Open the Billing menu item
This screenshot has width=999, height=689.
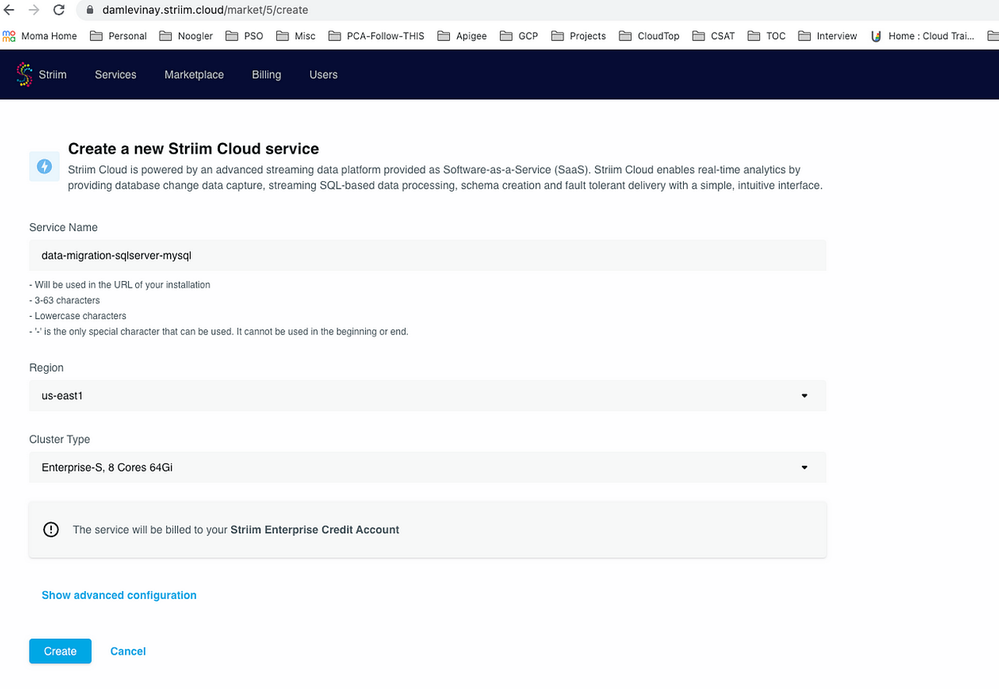tap(266, 75)
